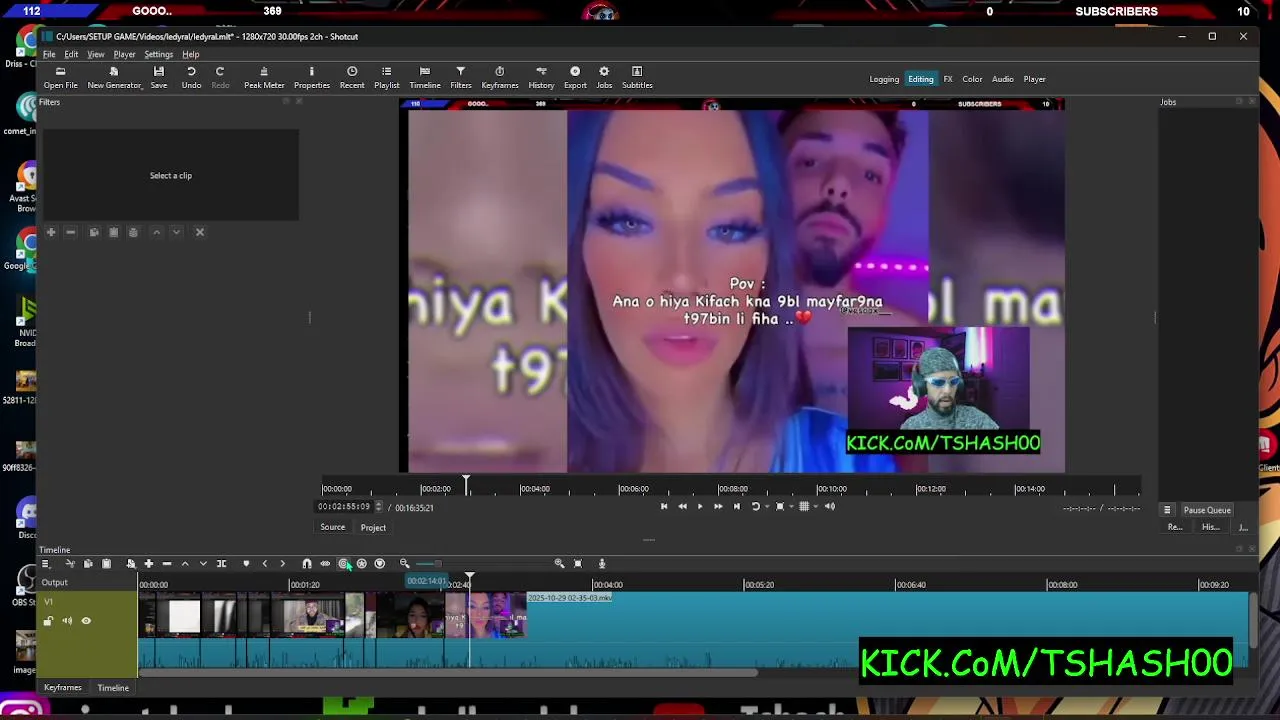
Task: Show the History panel from toolbar
Action: point(541,77)
